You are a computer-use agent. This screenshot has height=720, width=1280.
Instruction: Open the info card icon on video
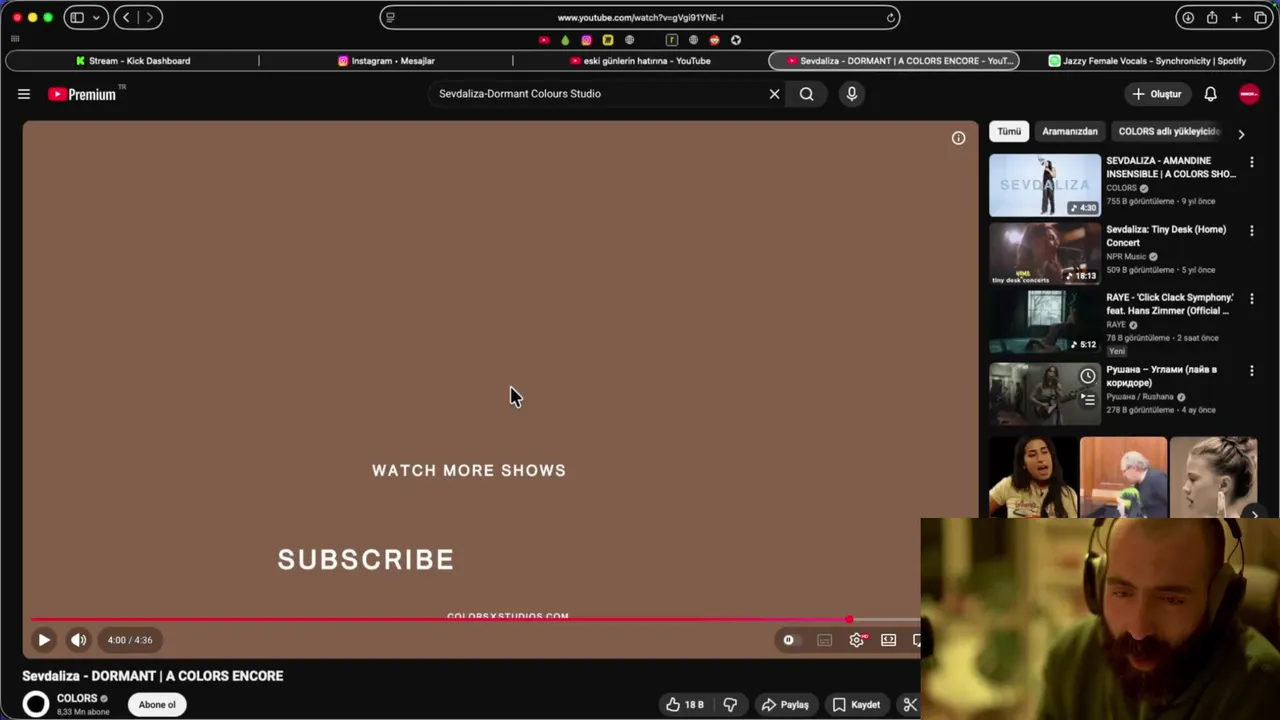pyautogui.click(x=958, y=138)
